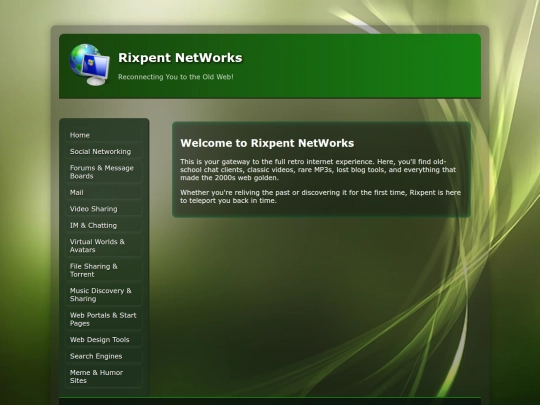540x405 pixels.
Task: Select the Mail sidebar link
Action: point(104,193)
